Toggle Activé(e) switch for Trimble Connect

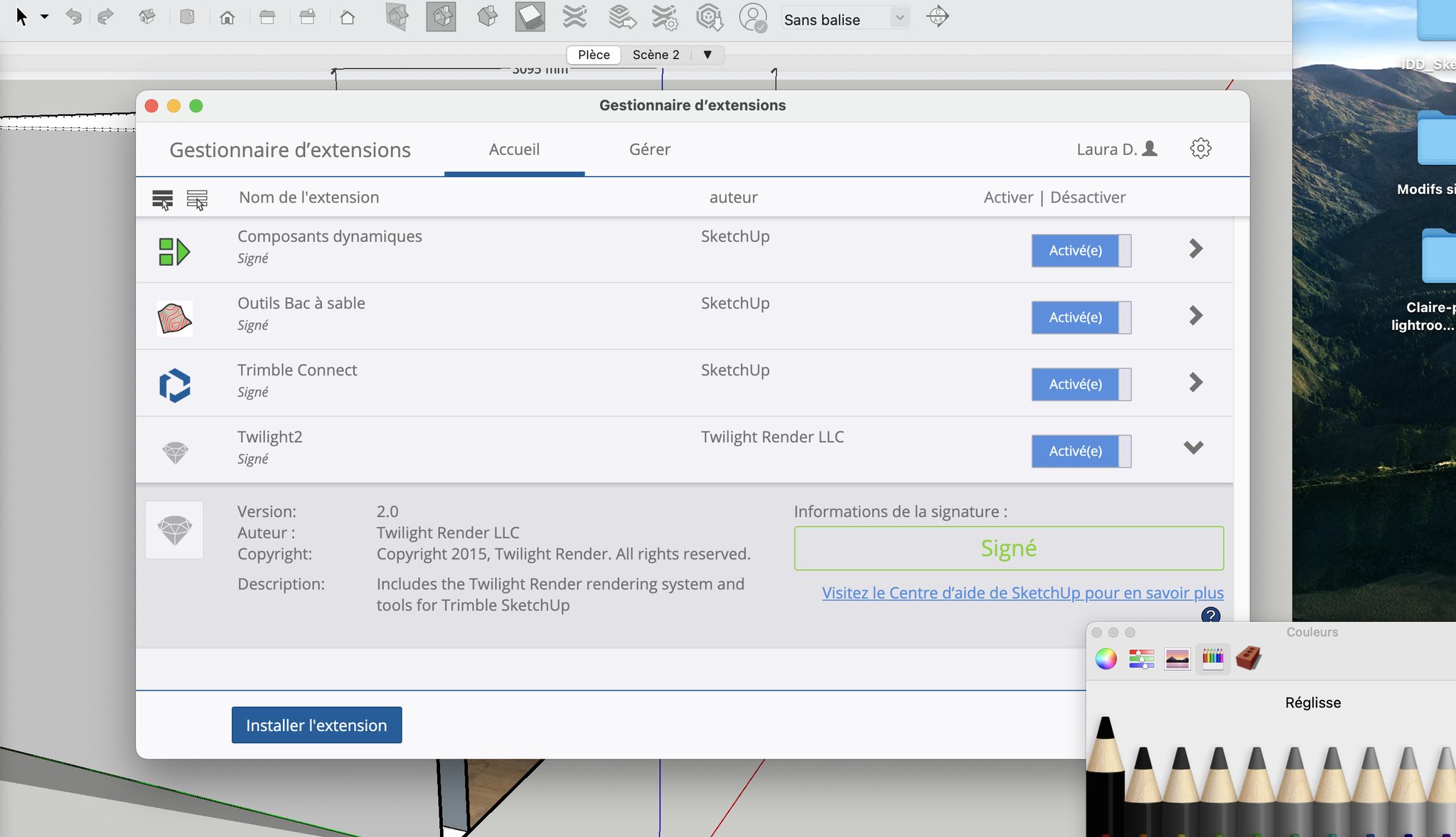point(1081,384)
